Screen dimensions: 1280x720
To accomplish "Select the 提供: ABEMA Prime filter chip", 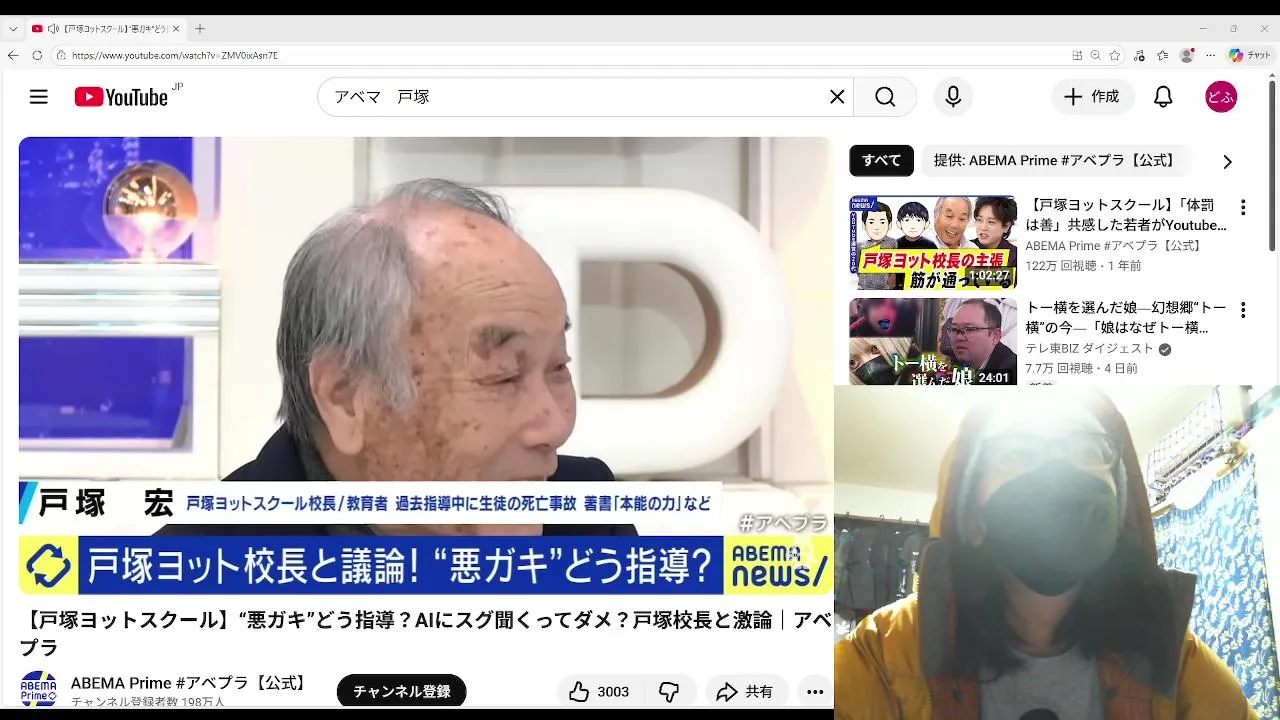I will pos(1054,161).
